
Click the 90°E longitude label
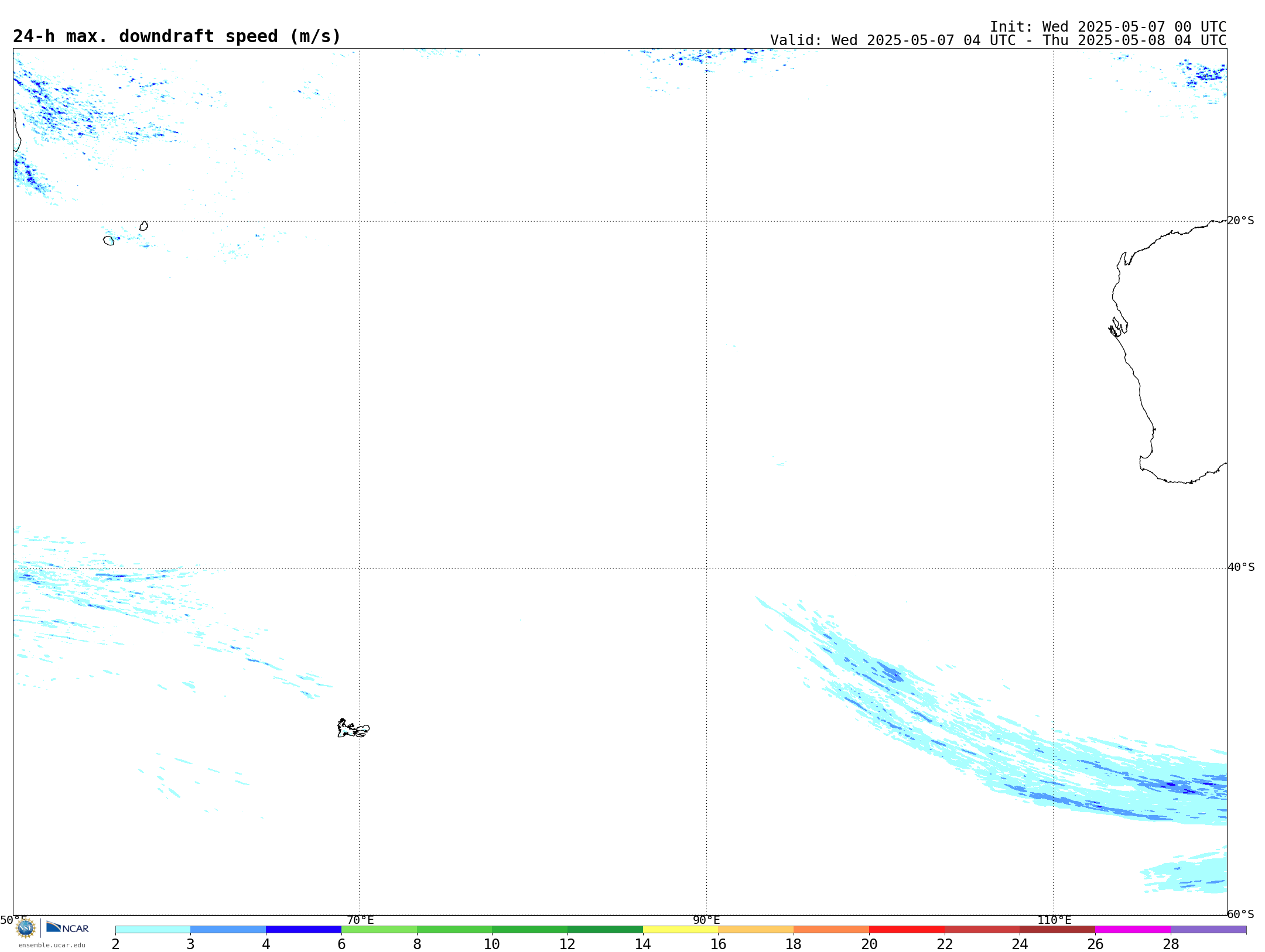click(x=706, y=920)
